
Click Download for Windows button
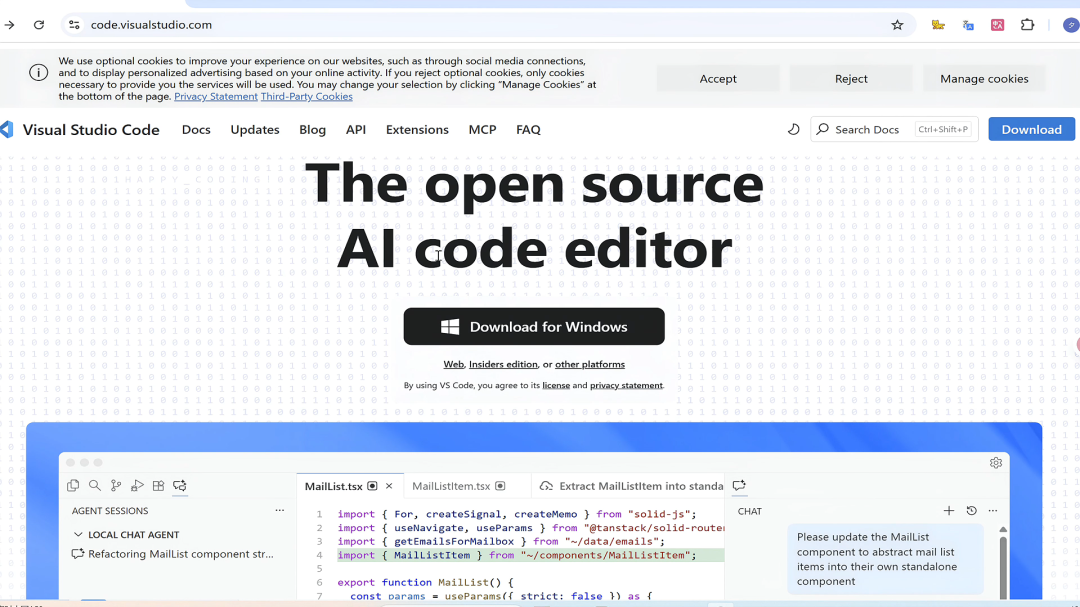534,327
